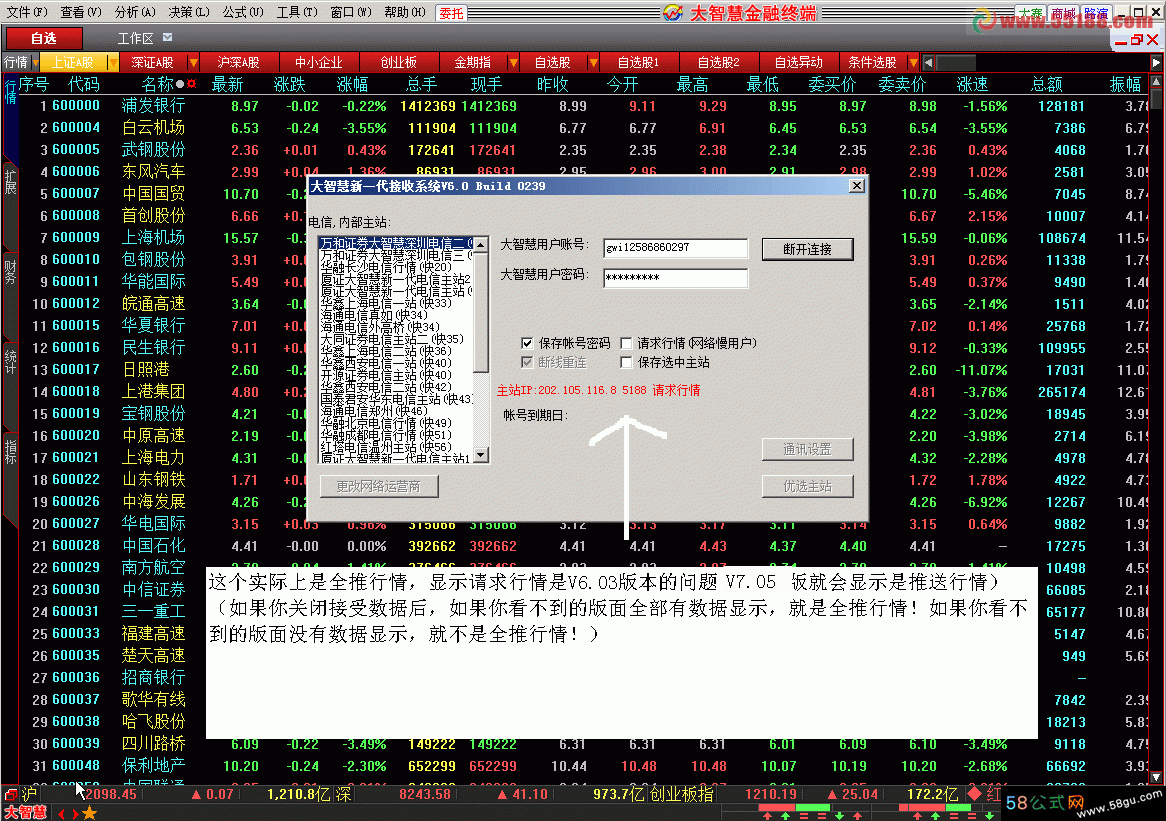Open the 公式(U) menu
This screenshot has height=821, width=1166.
[x=242, y=13]
